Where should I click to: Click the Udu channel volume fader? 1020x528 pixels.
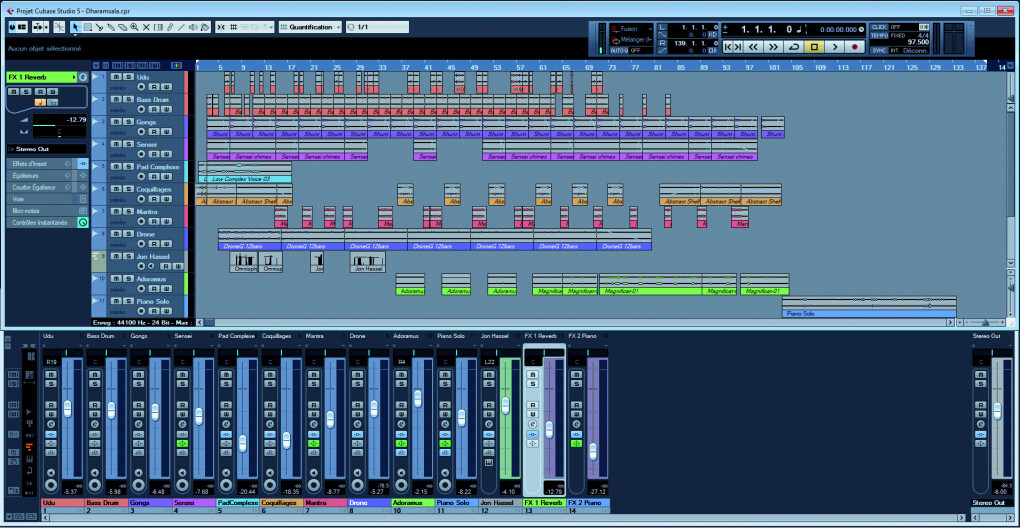tap(68, 408)
